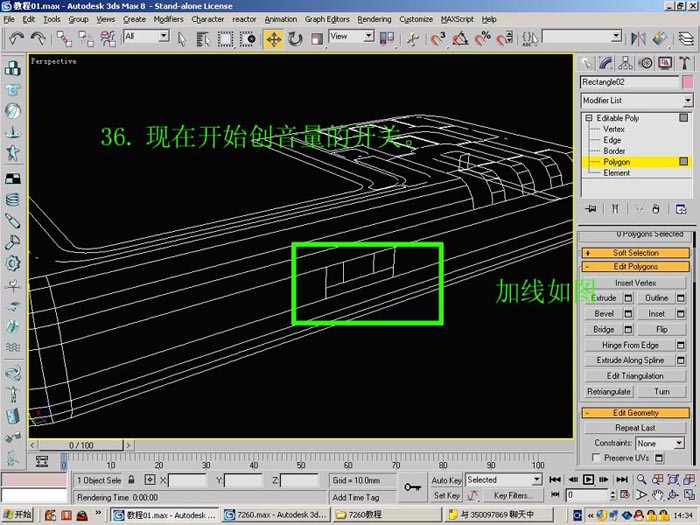Enable Preserve UVs checkbox
This screenshot has width=700, height=525.
(596, 458)
